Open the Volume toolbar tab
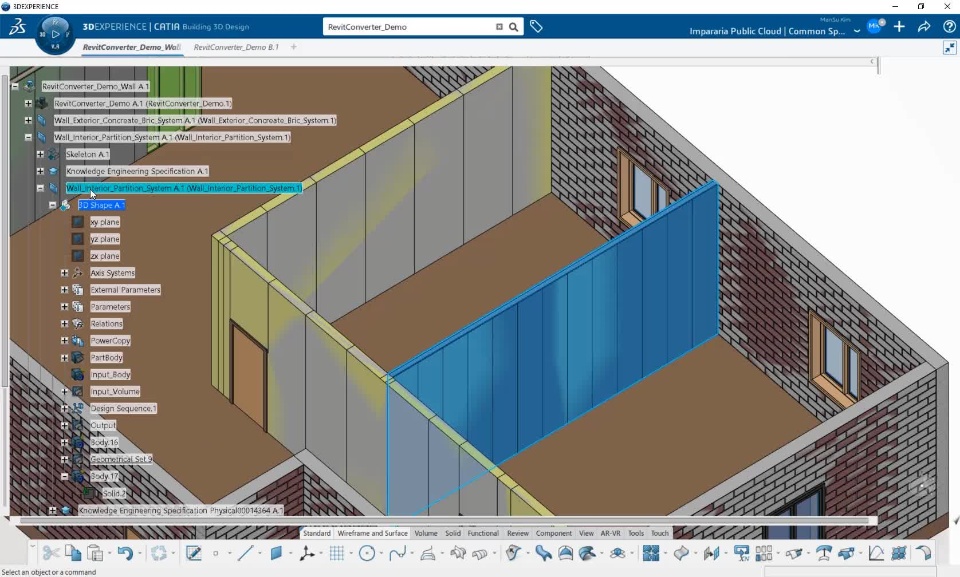This screenshot has height=577, width=960. [426, 534]
